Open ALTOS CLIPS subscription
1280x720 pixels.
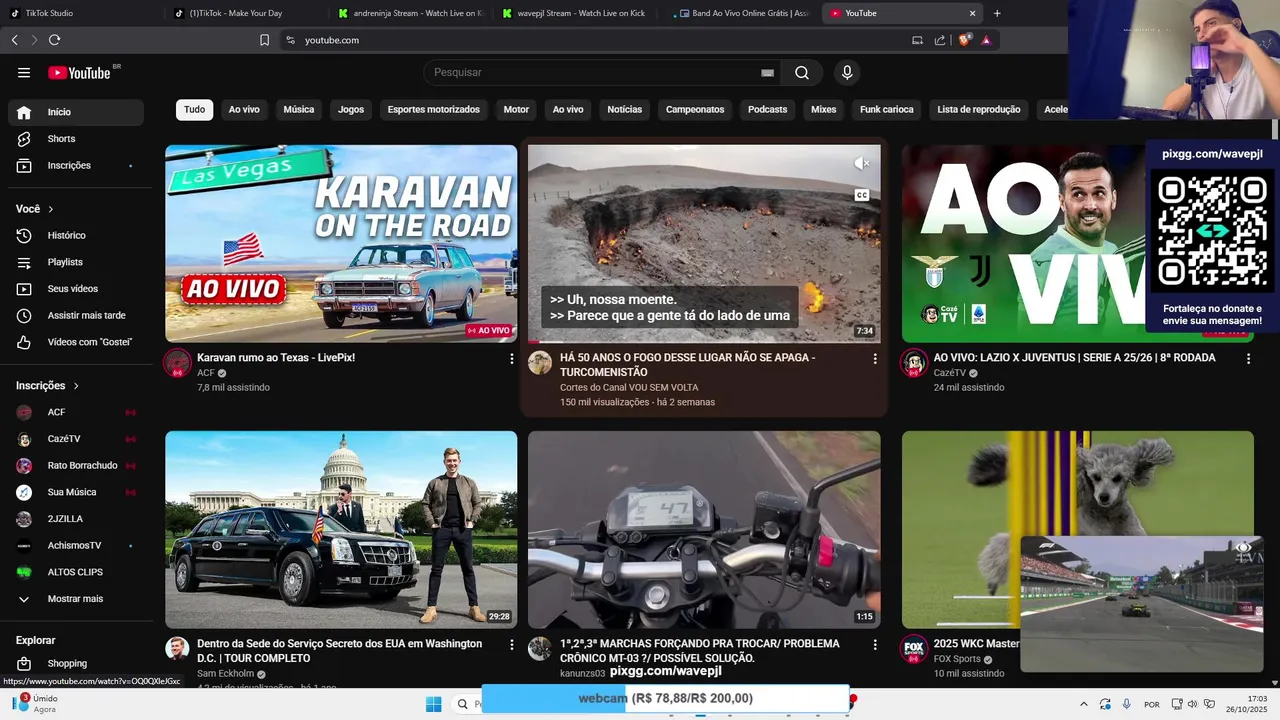(x=76, y=572)
